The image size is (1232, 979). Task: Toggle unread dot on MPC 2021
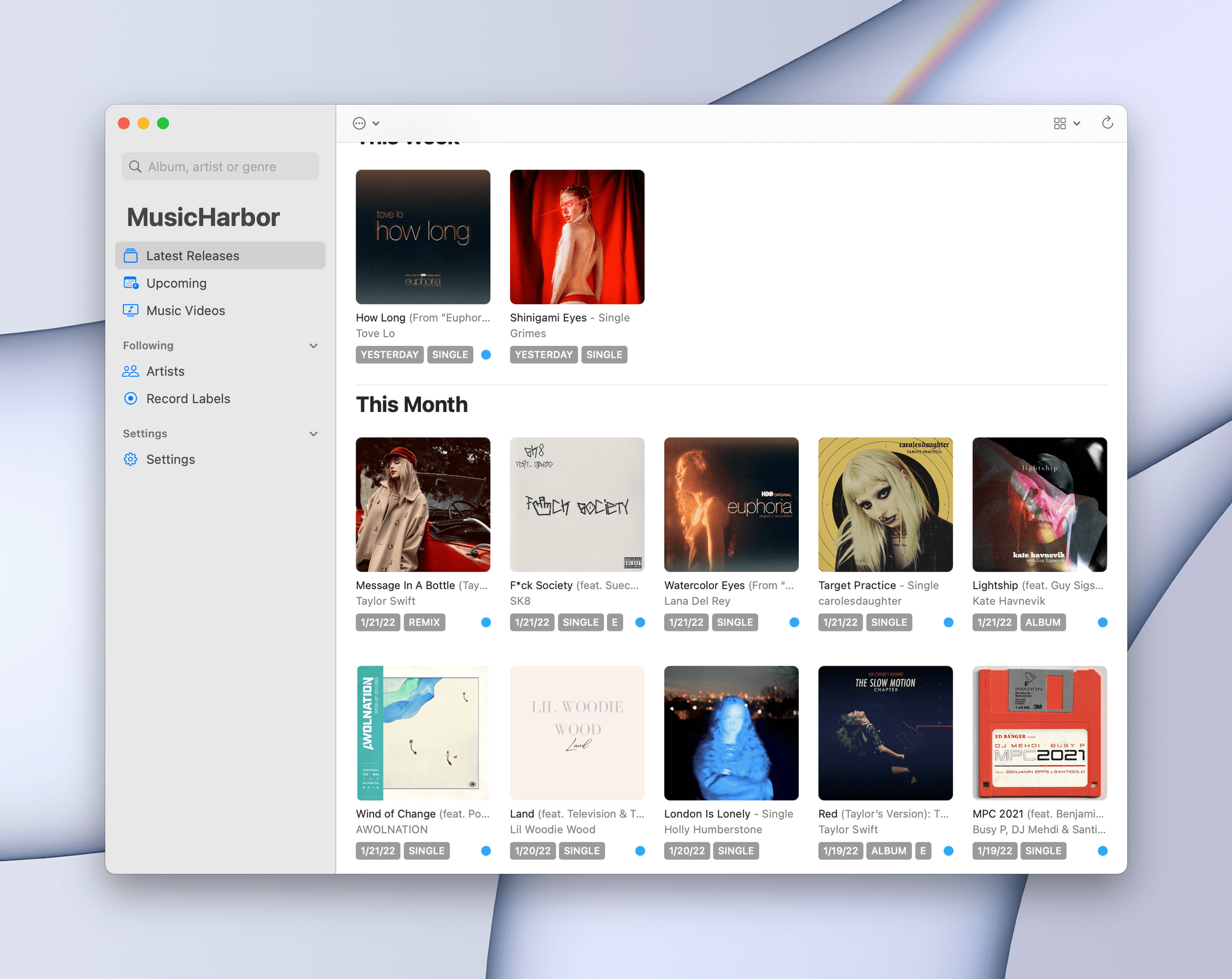[1103, 851]
